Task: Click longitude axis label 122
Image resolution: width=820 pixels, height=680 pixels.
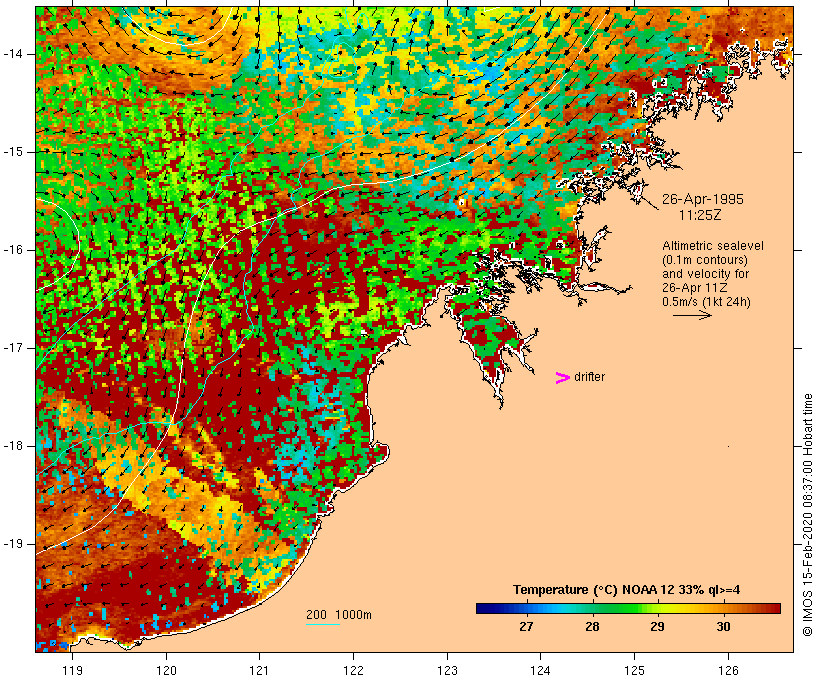Action: (x=354, y=670)
